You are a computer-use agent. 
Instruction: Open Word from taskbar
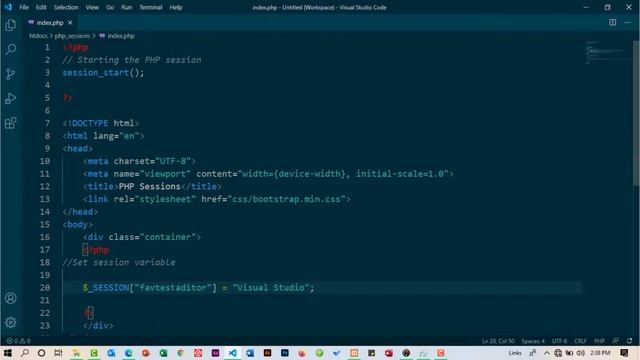pos(250,353)
